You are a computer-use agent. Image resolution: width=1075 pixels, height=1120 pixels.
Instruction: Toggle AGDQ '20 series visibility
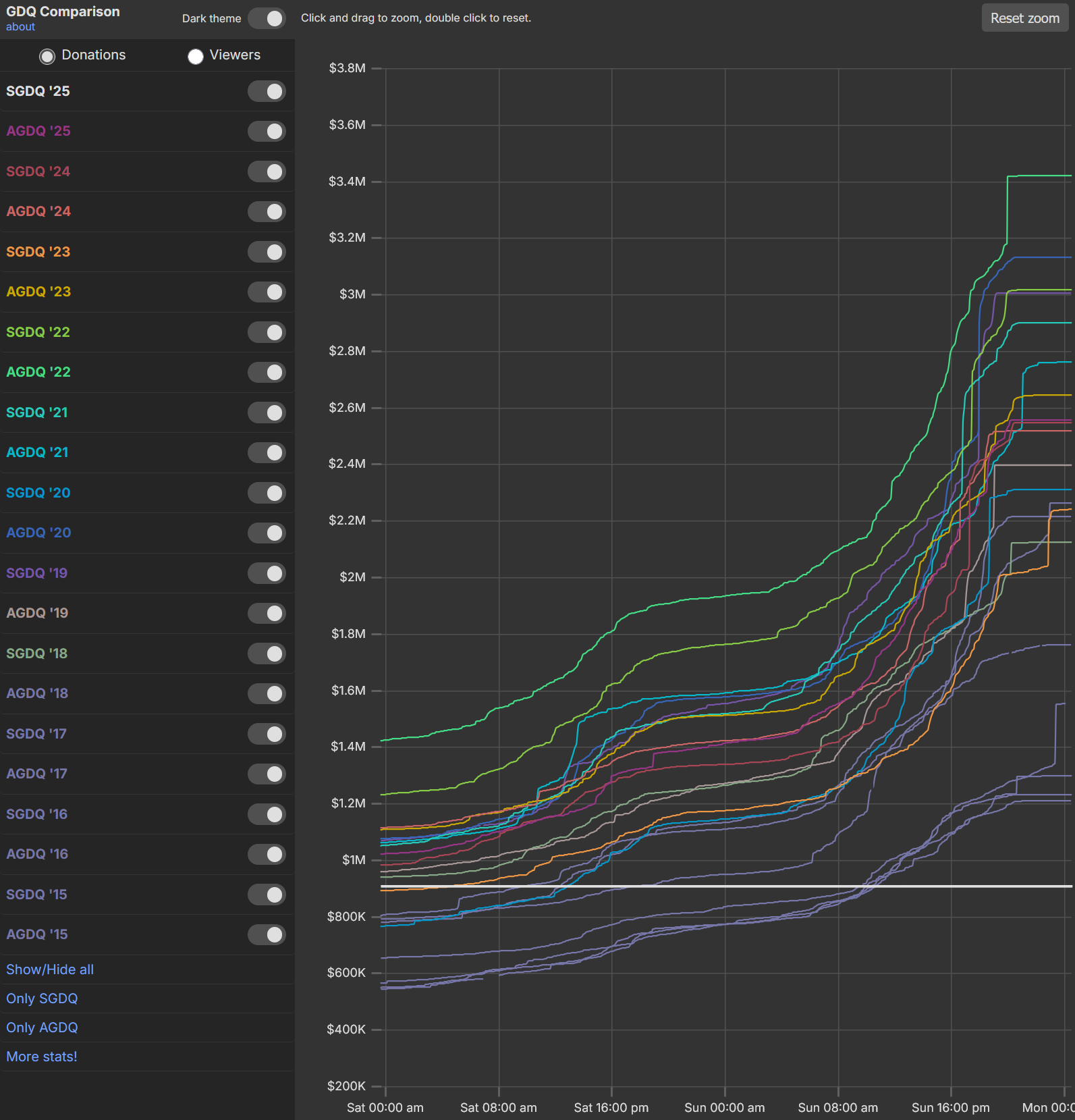[267, 533]
